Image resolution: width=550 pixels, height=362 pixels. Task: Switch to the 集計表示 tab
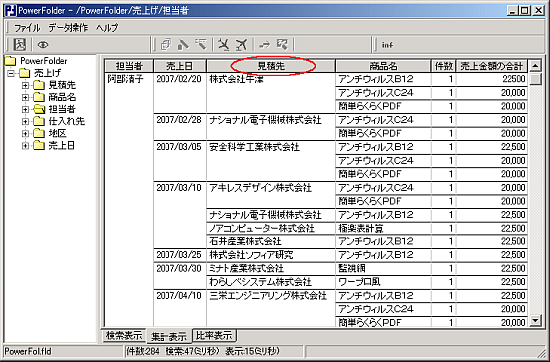click(169, 336)
